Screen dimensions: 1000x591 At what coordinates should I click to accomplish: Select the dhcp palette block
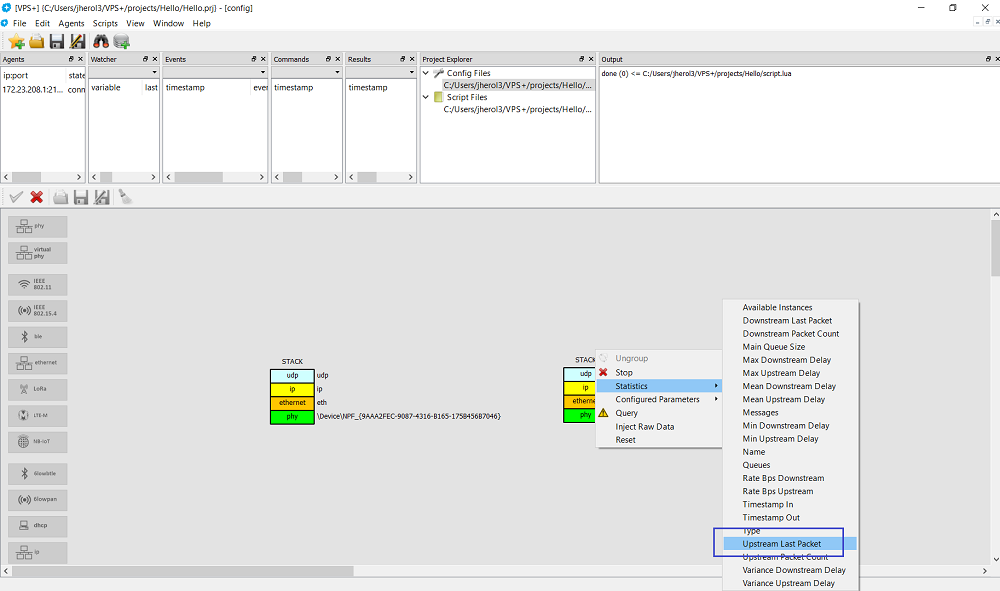tap(38, 524)
